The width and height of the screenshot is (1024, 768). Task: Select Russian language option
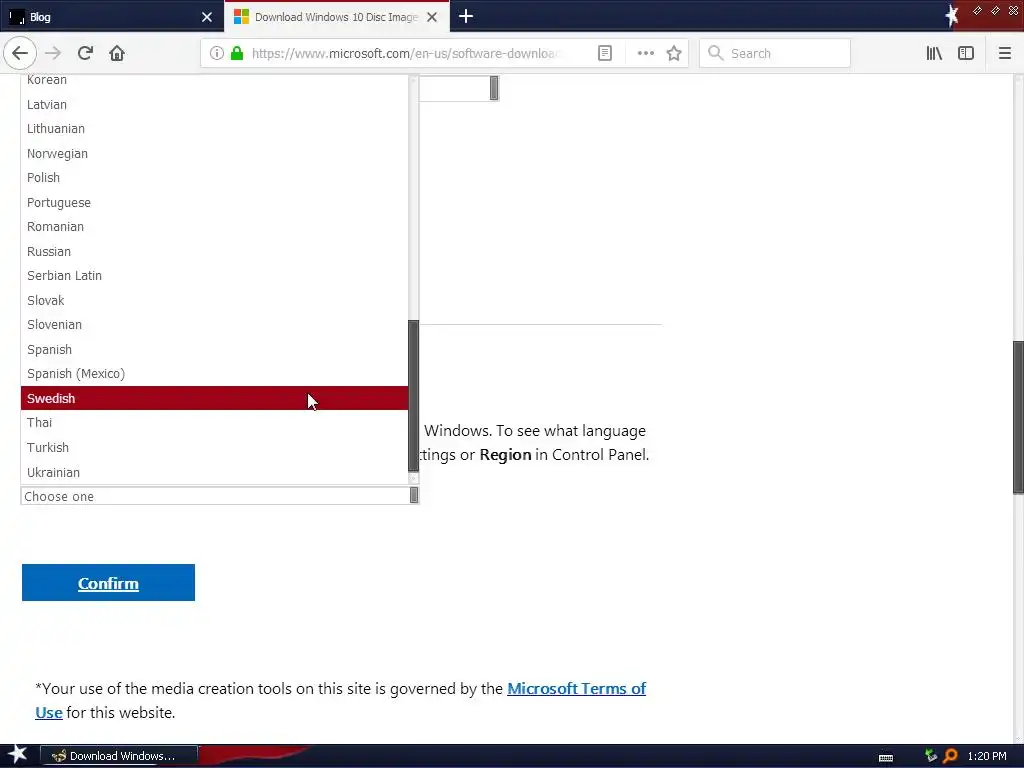pyautogui.click(x=215, y=251)
